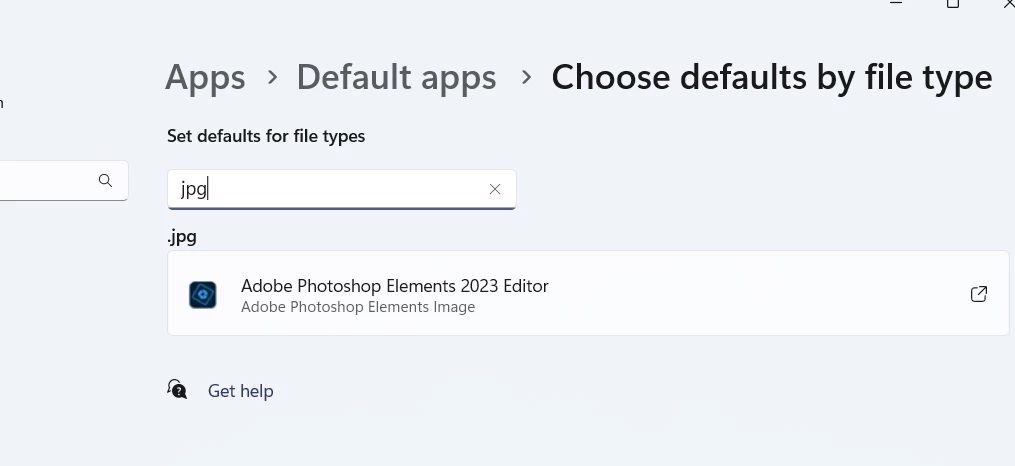Click the .jpg file extension label
This screenshot has width=1015, height=466.
tap(182, 237)
